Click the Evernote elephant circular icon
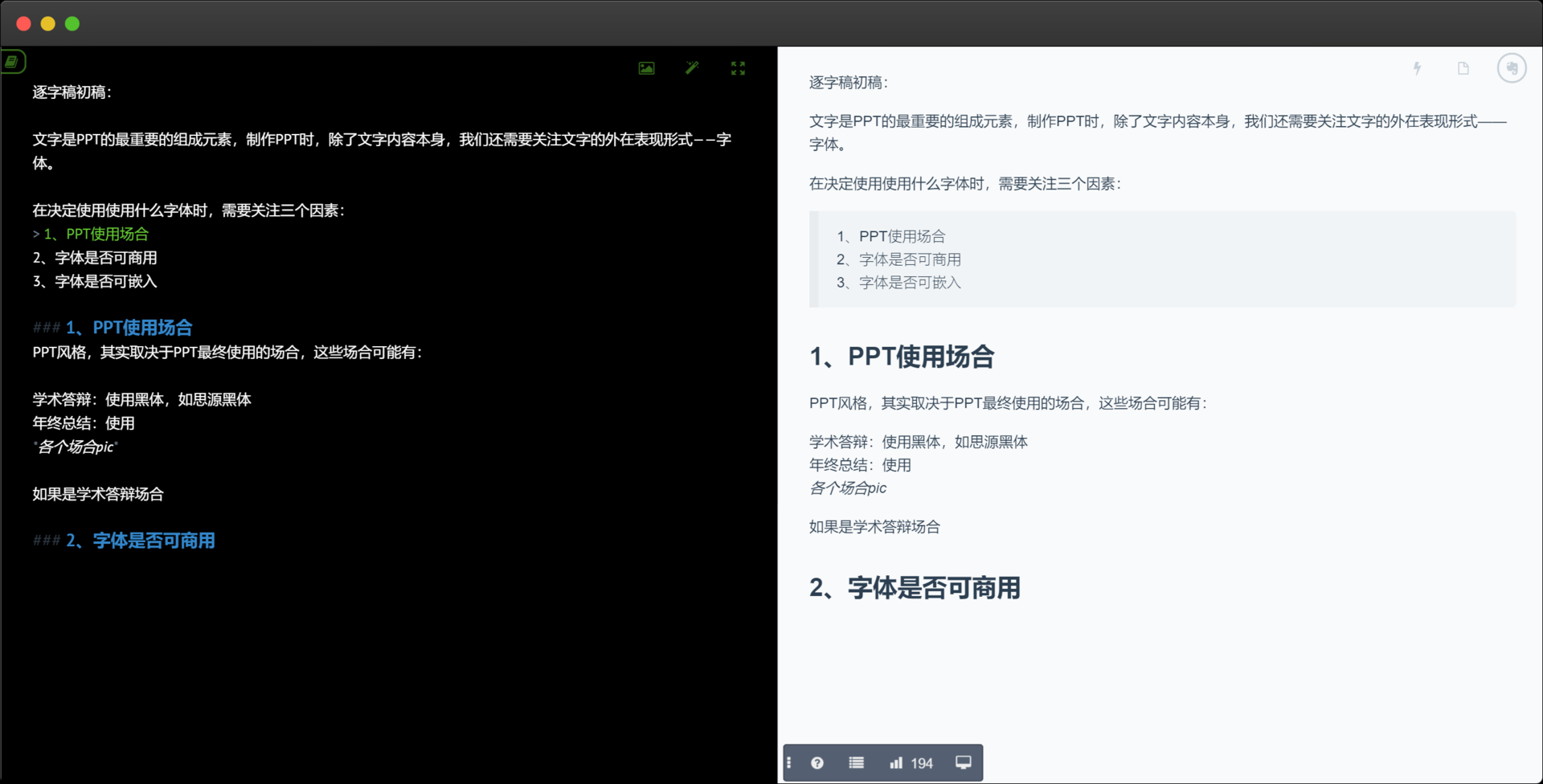The image size is (1543, 784). 1512,68
